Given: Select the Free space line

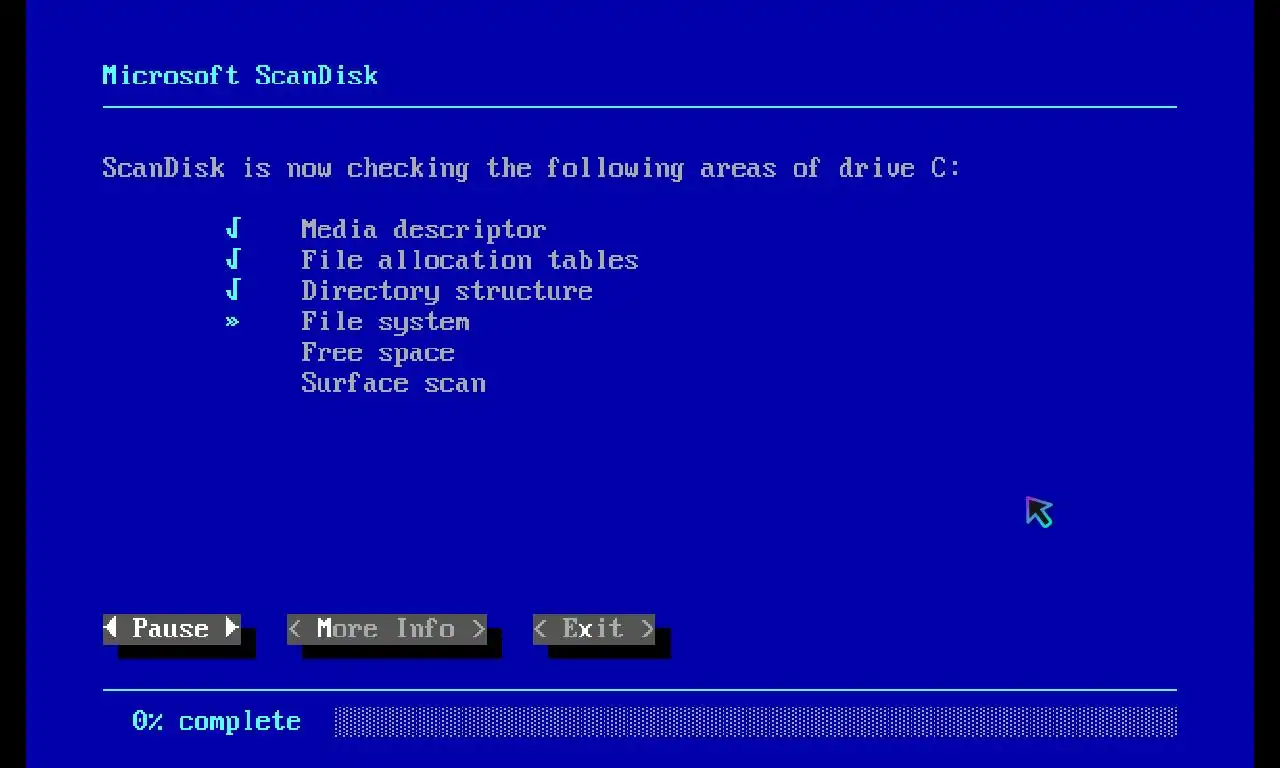Looking at the screenshot, I should point(378,353).
